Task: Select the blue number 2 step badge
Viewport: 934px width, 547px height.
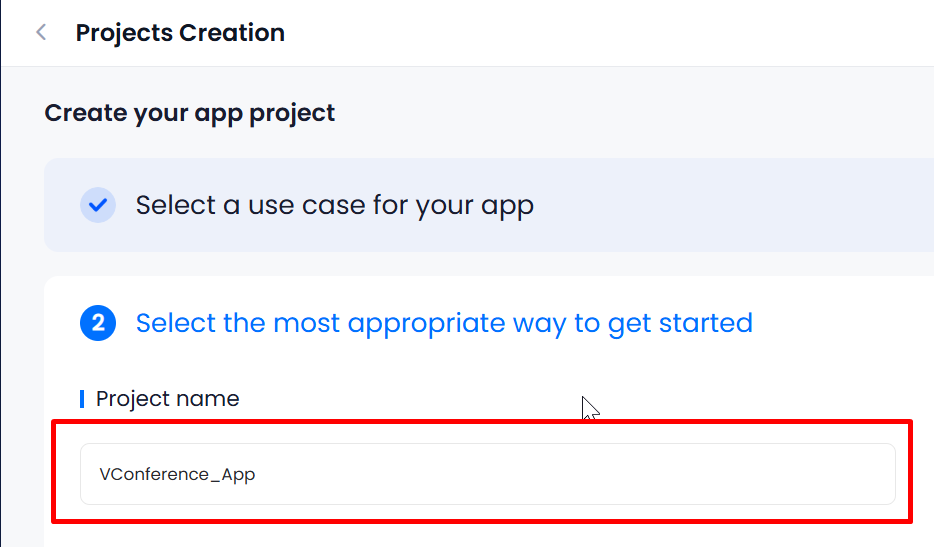Action: coord(98,323)
